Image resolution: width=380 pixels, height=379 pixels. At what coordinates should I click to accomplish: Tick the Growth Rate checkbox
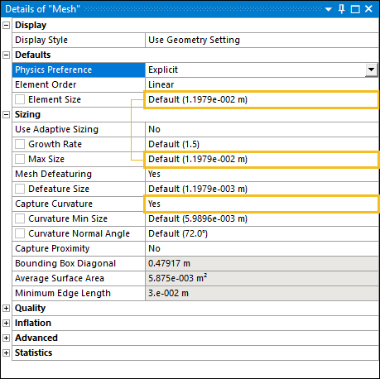click(20, 144)
